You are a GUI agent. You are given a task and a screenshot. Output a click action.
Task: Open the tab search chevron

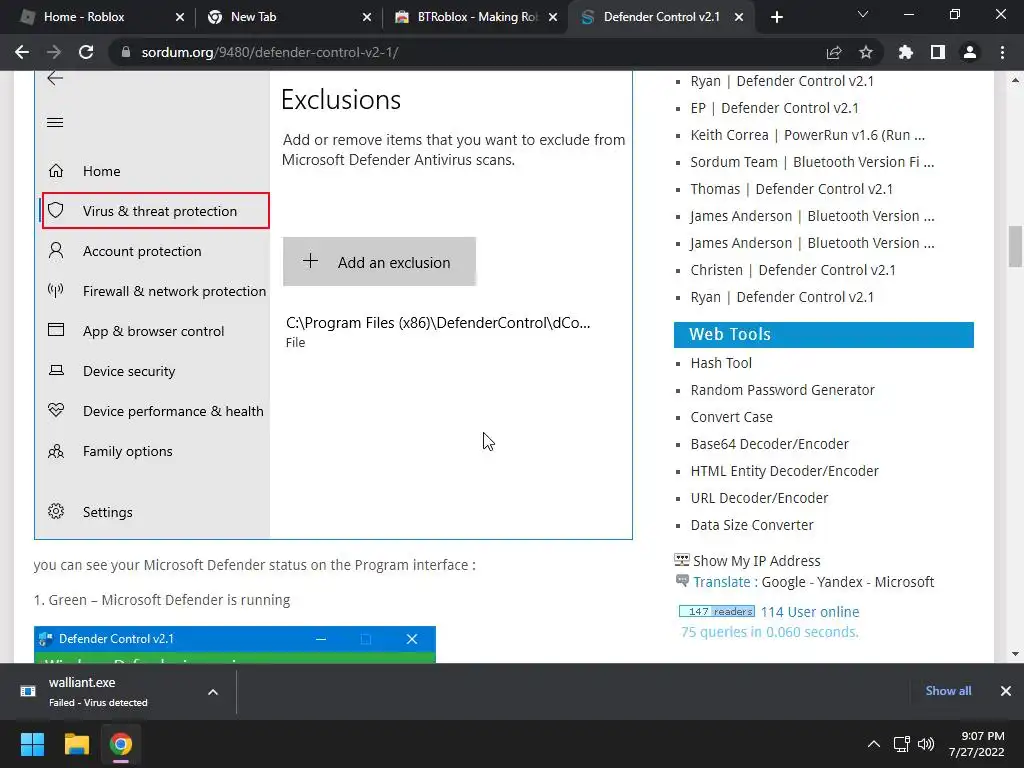pos(863,14)
